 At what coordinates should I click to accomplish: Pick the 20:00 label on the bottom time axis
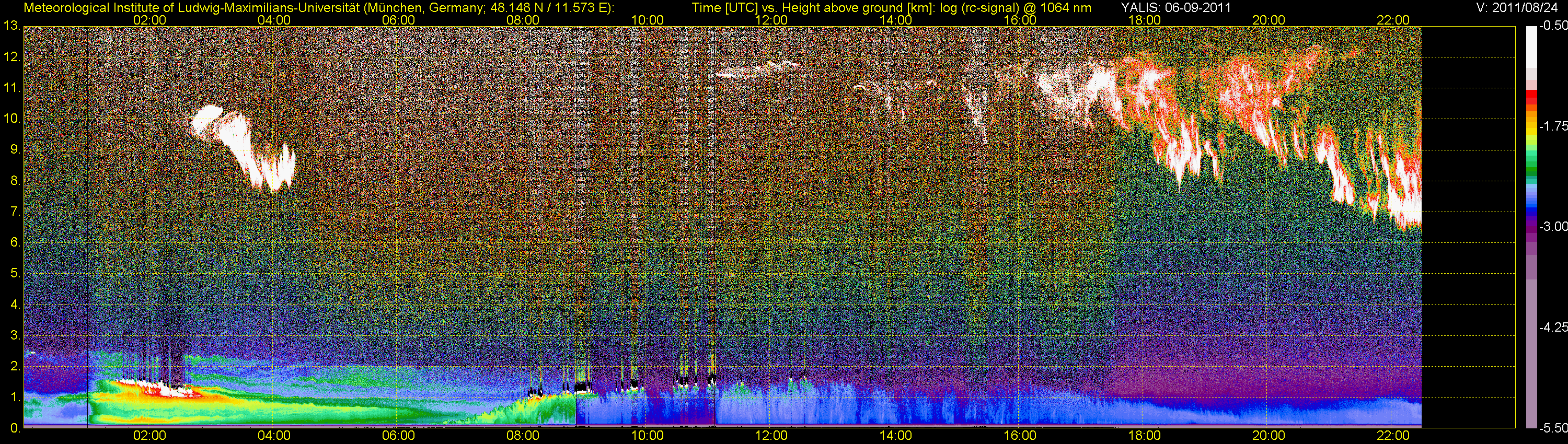[1269, 436]
